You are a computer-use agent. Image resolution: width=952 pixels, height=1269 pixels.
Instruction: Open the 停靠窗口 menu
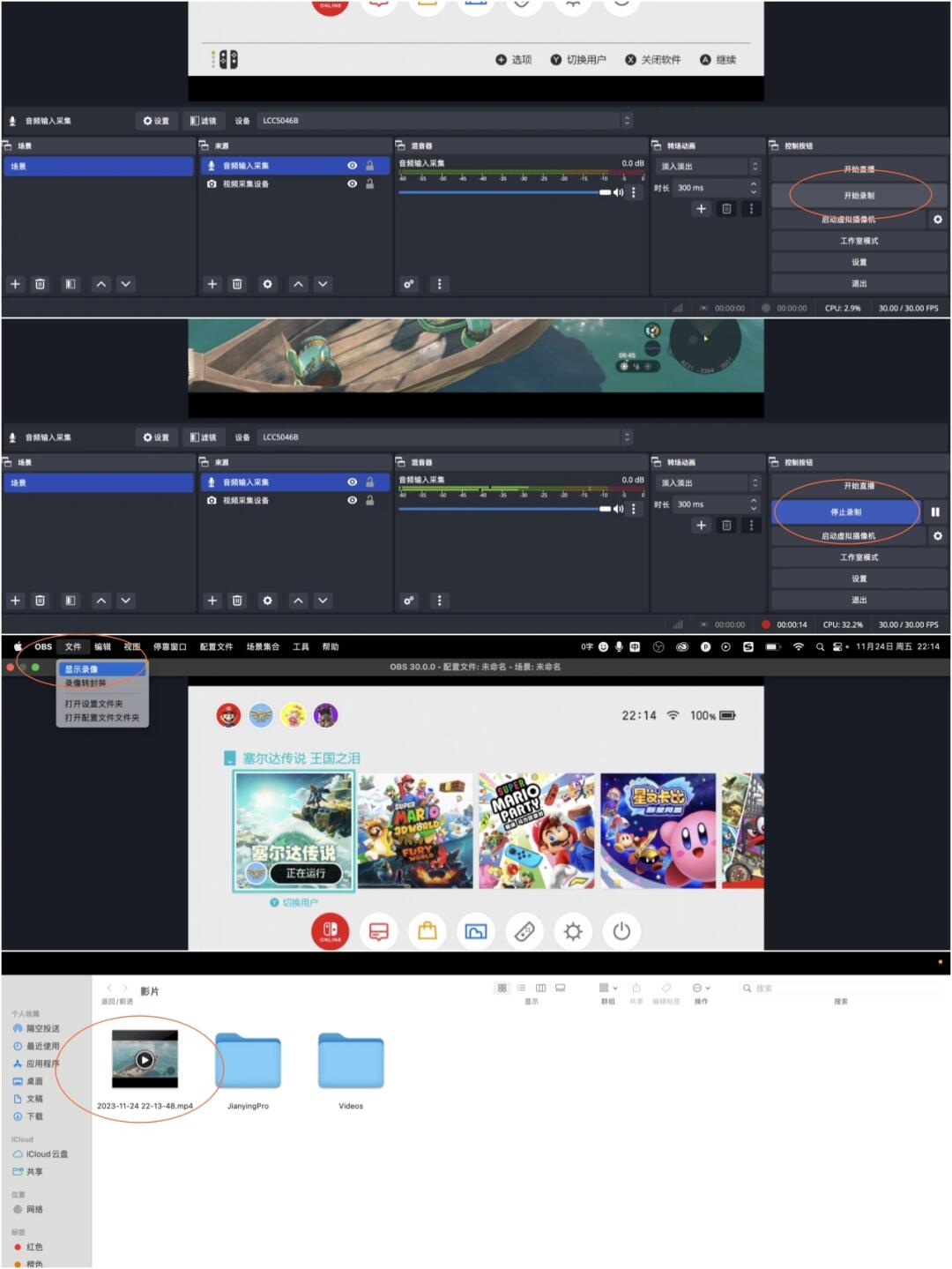169,646
